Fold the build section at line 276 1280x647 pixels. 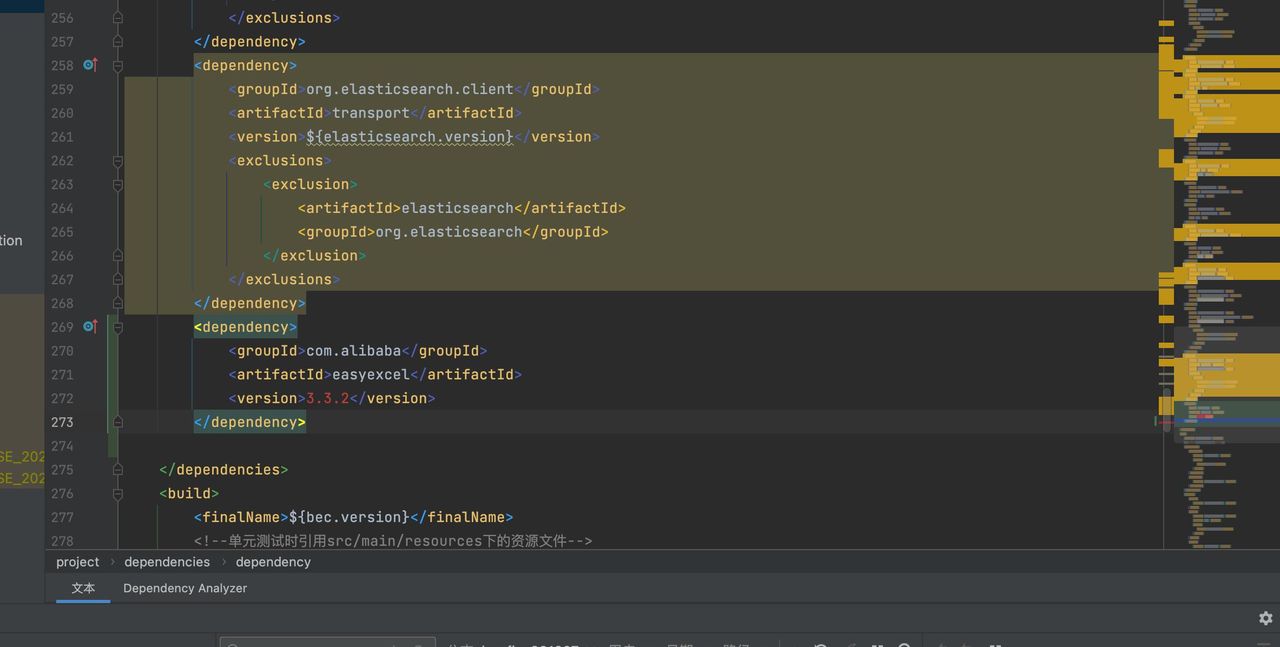117,493
